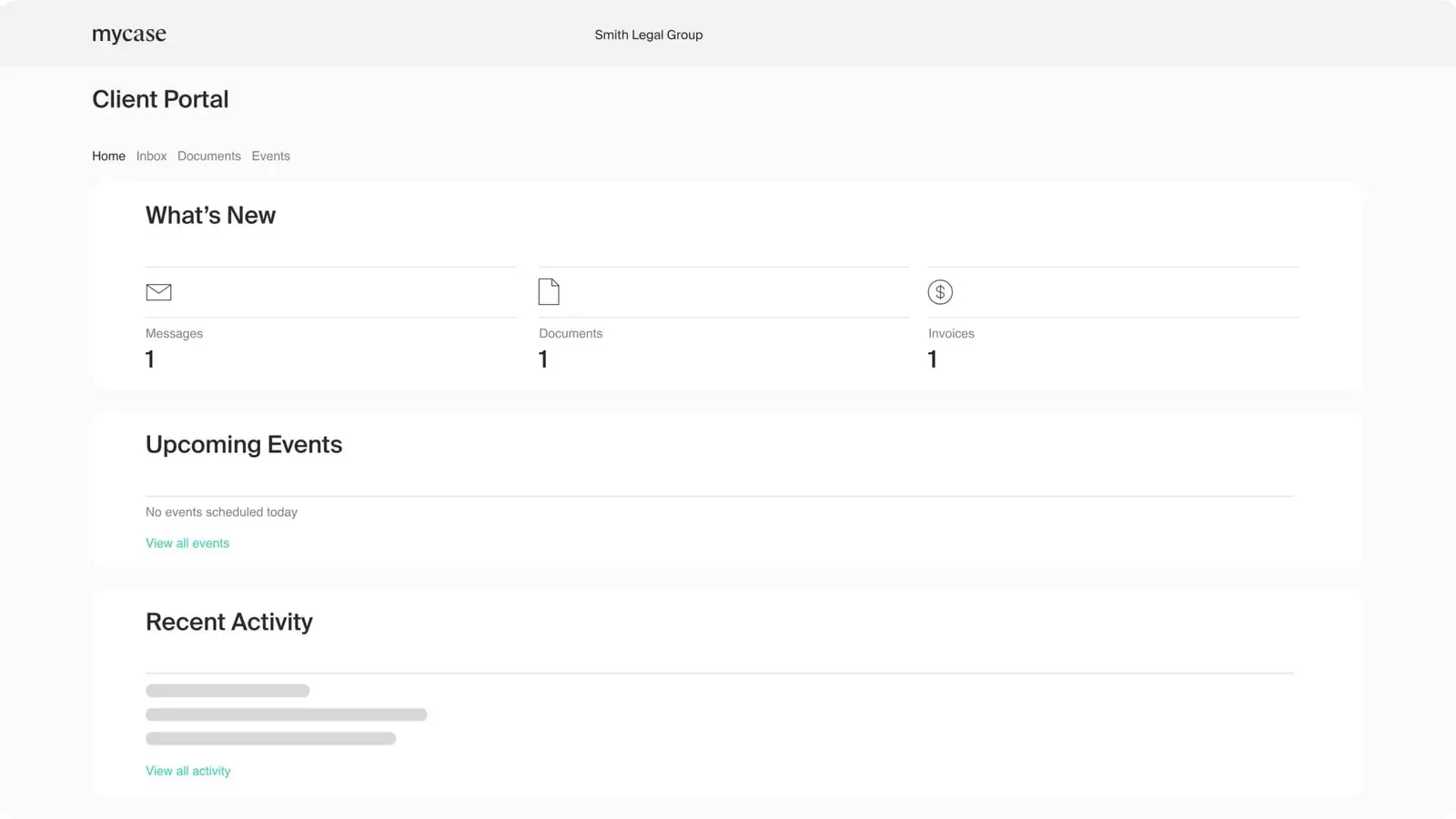
Task: Open the Events tab
Action: [271, 157]
